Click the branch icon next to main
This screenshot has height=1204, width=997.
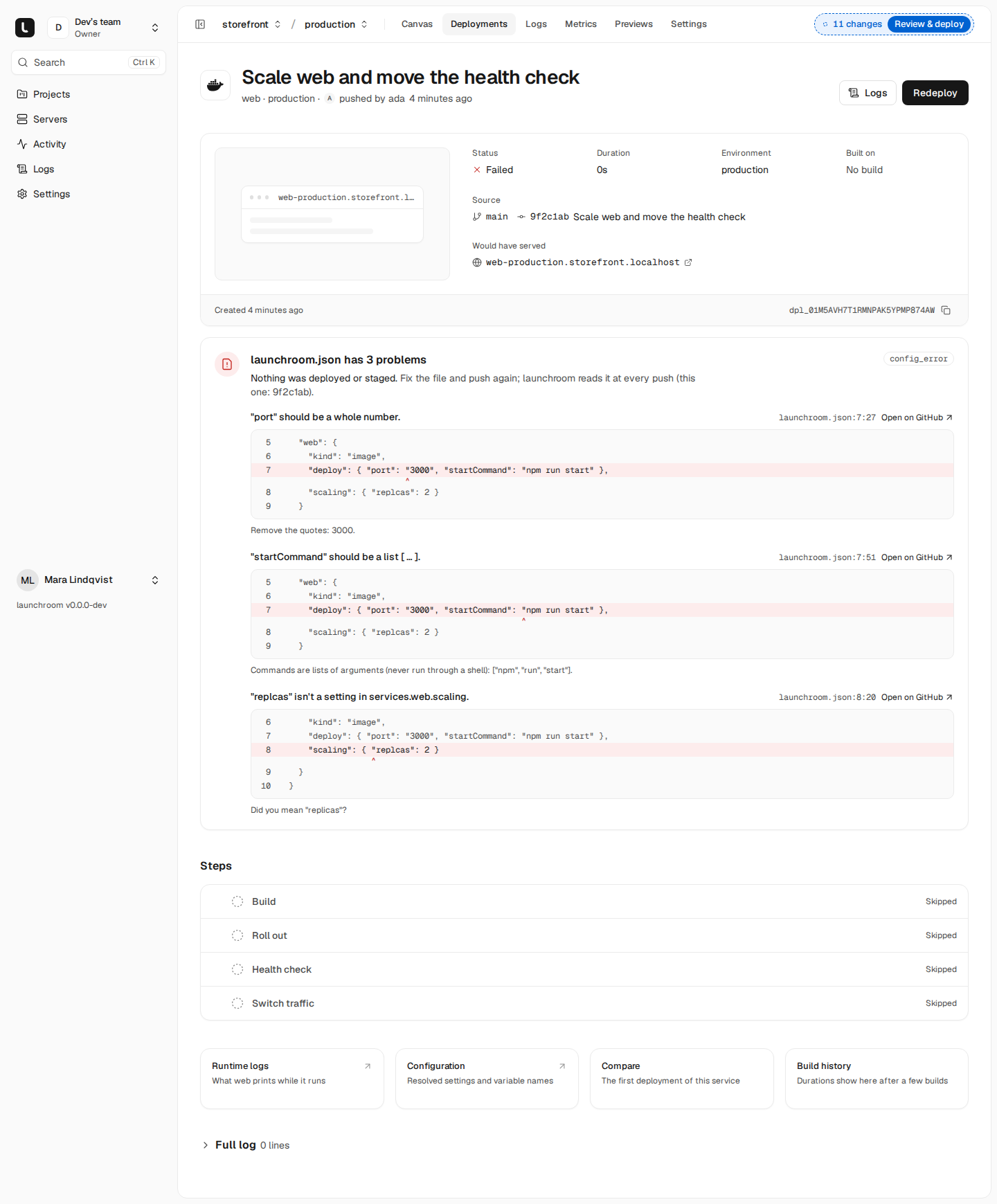pos(477,217)
